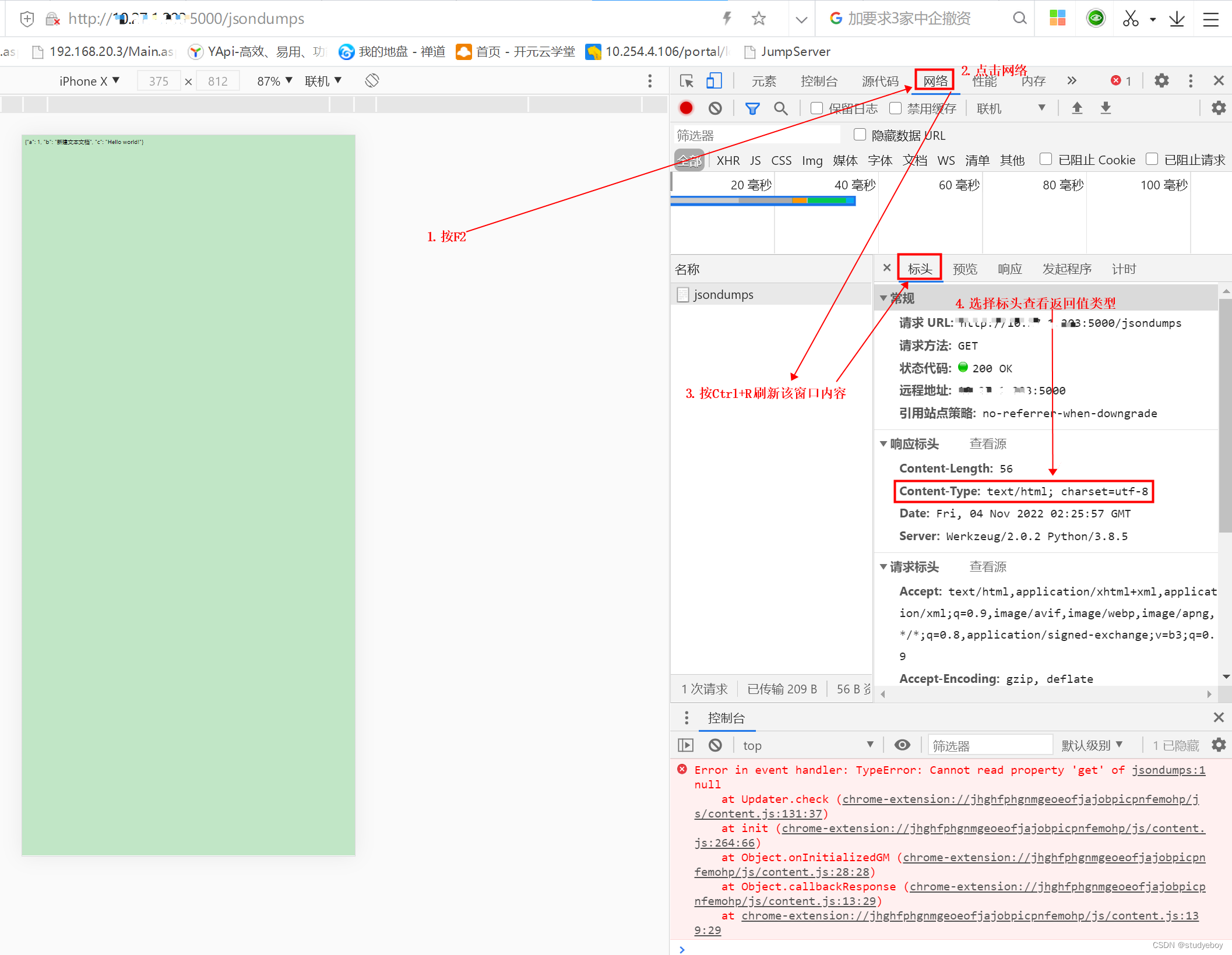
Task: Switch to the 控制台 tab
Action: (819, 82)
